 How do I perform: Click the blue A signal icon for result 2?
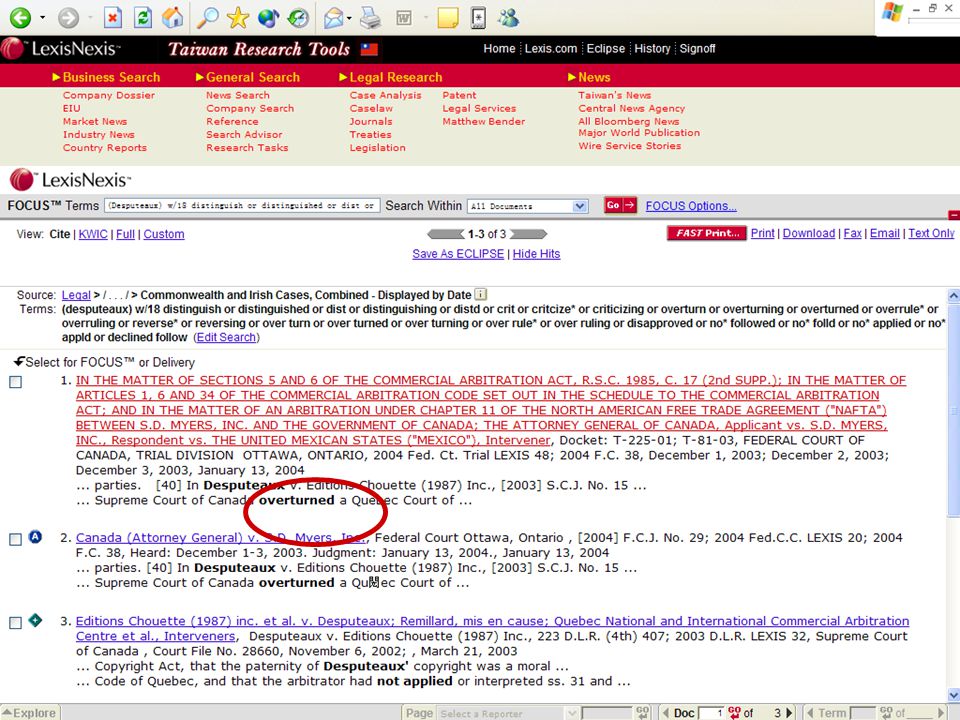36,537
